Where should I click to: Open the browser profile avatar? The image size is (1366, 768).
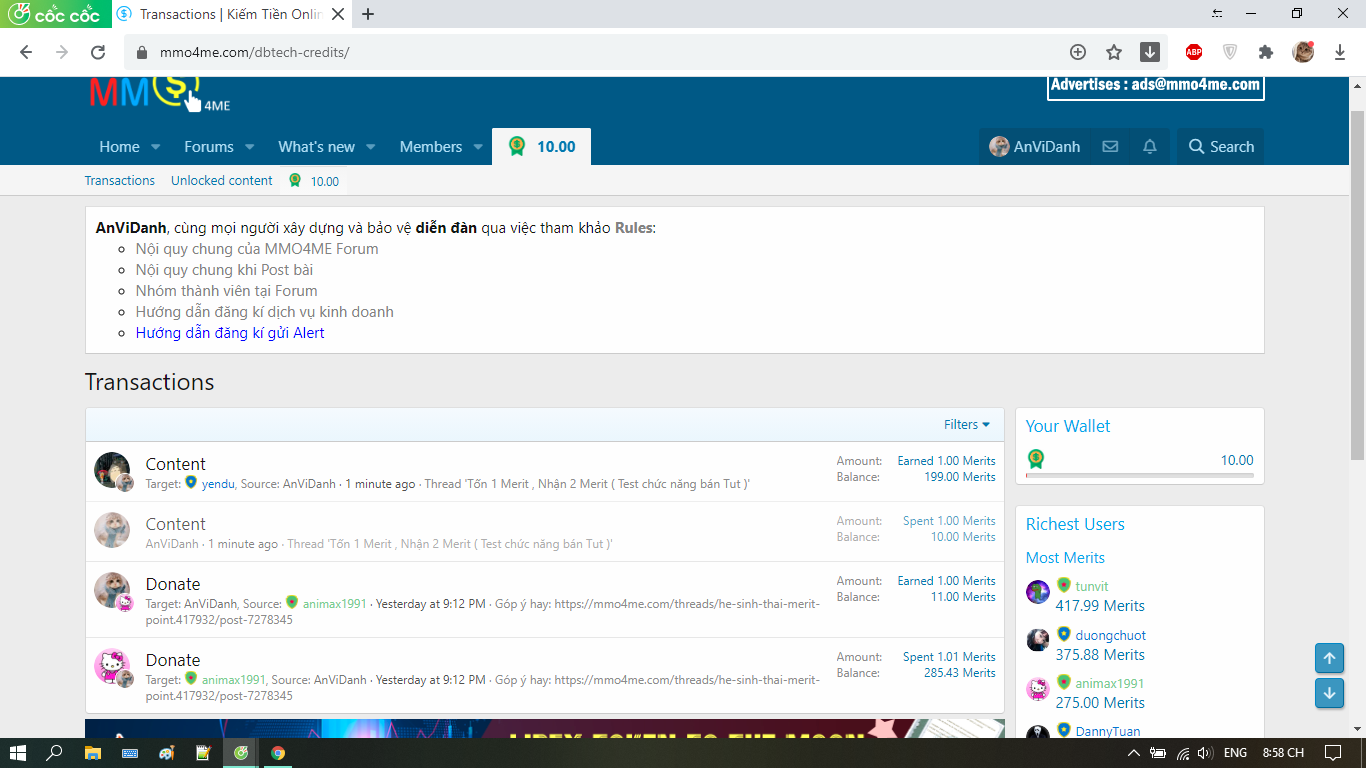tap(1303, 52)
